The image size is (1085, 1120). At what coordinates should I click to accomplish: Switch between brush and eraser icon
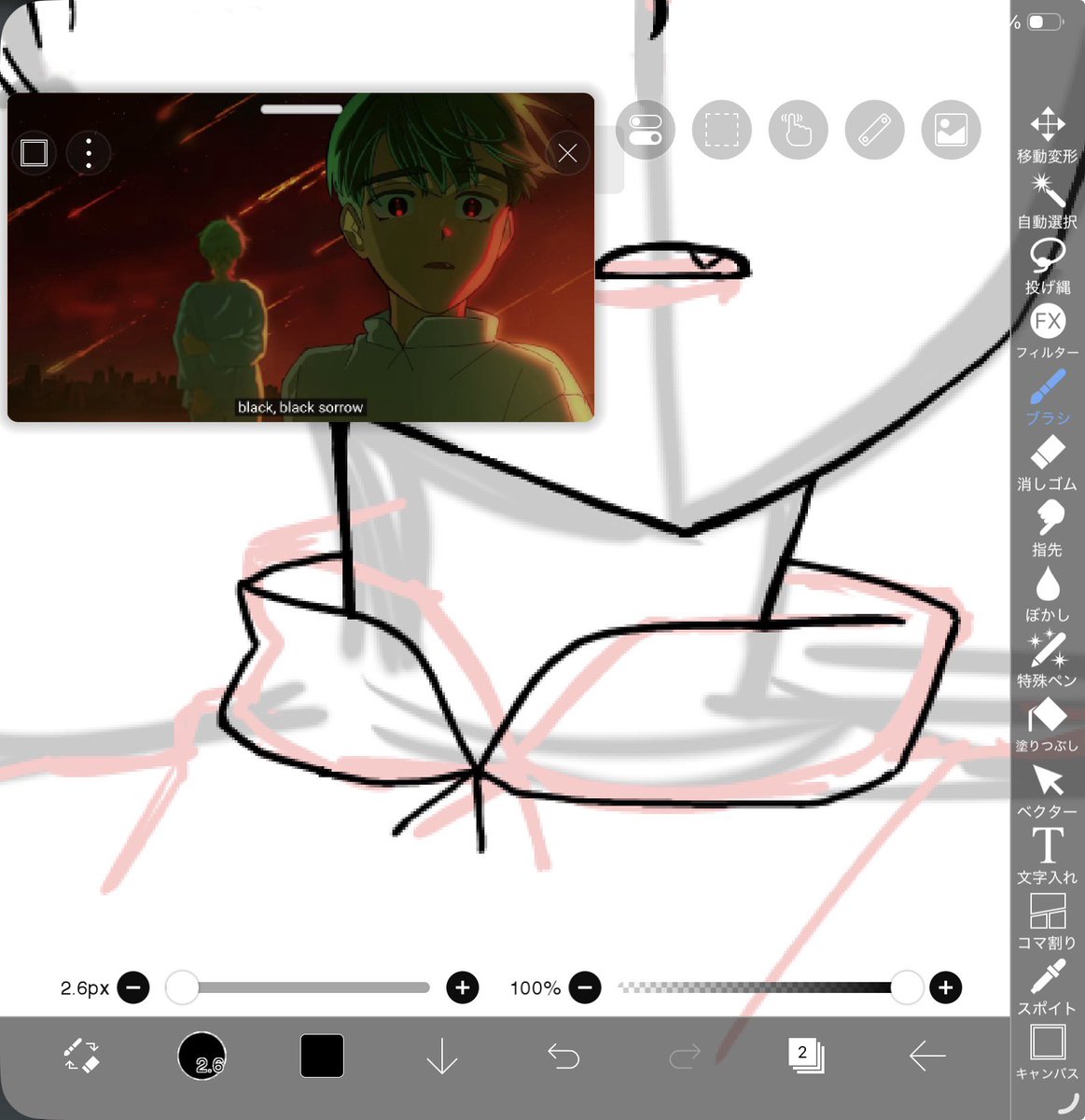pos(81,1056)
